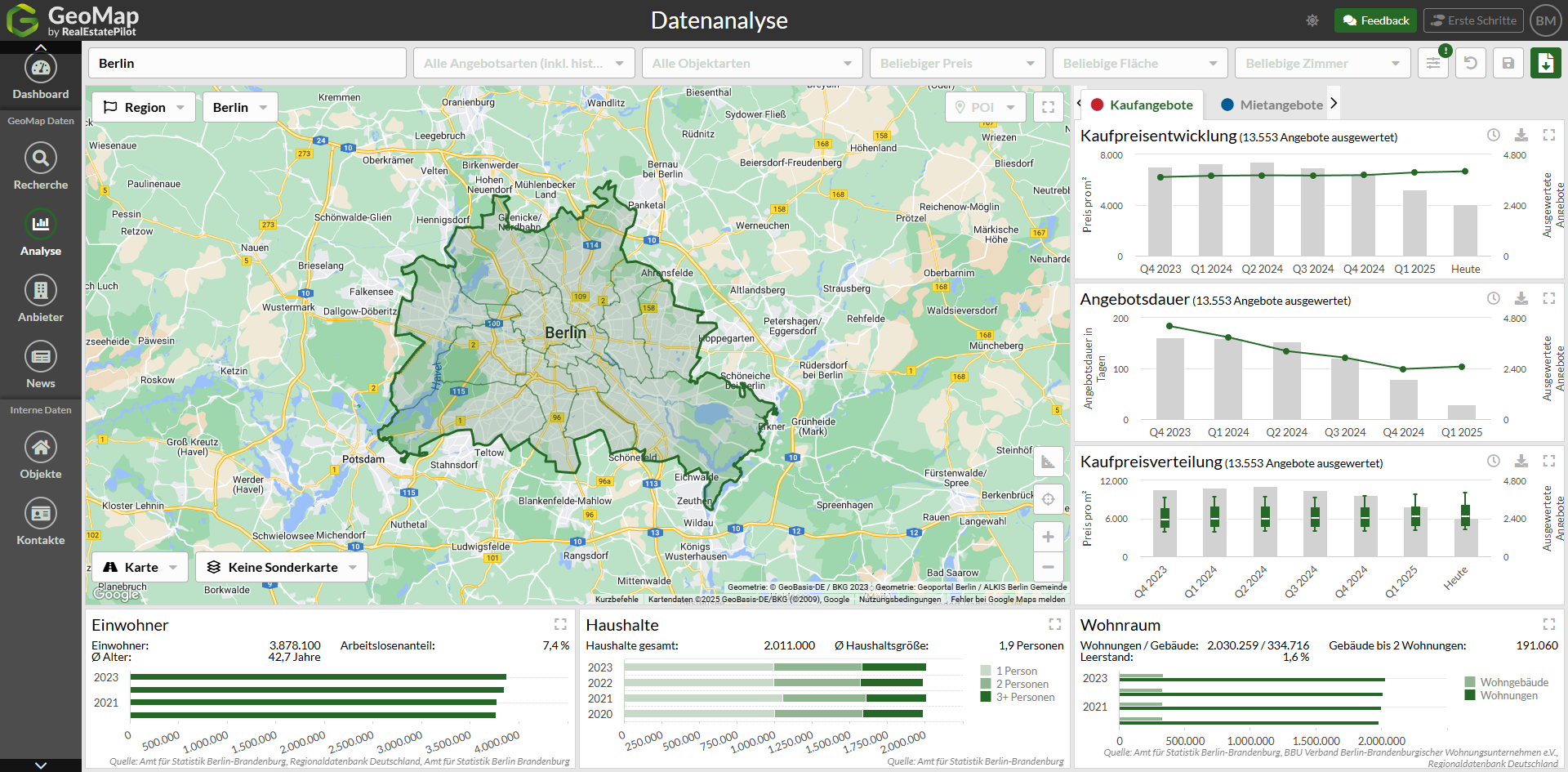Go to News in the sidebar
Screen dimensions: 1568x772
point(40,357)
